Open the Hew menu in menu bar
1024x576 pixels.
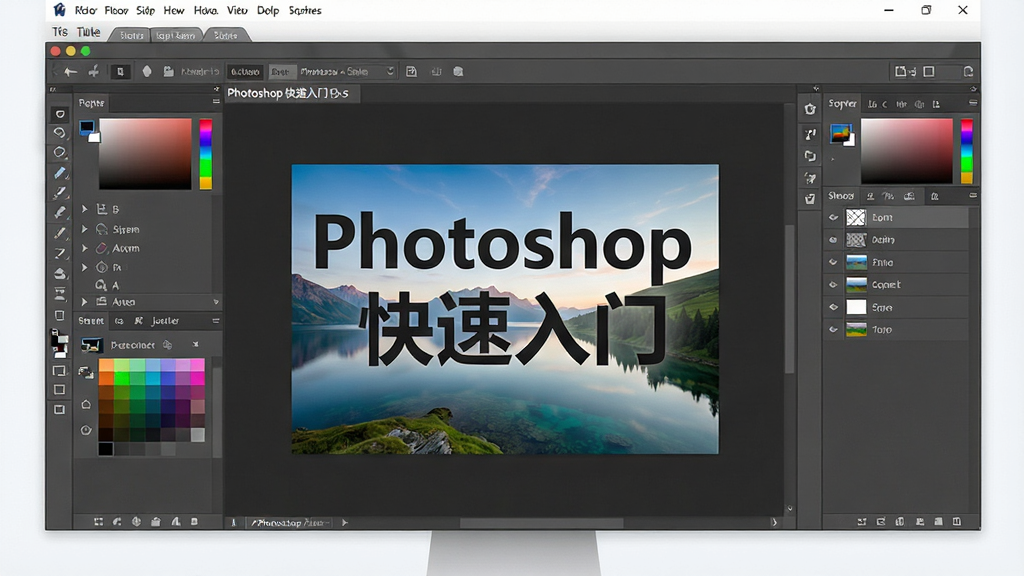(174, 10)
